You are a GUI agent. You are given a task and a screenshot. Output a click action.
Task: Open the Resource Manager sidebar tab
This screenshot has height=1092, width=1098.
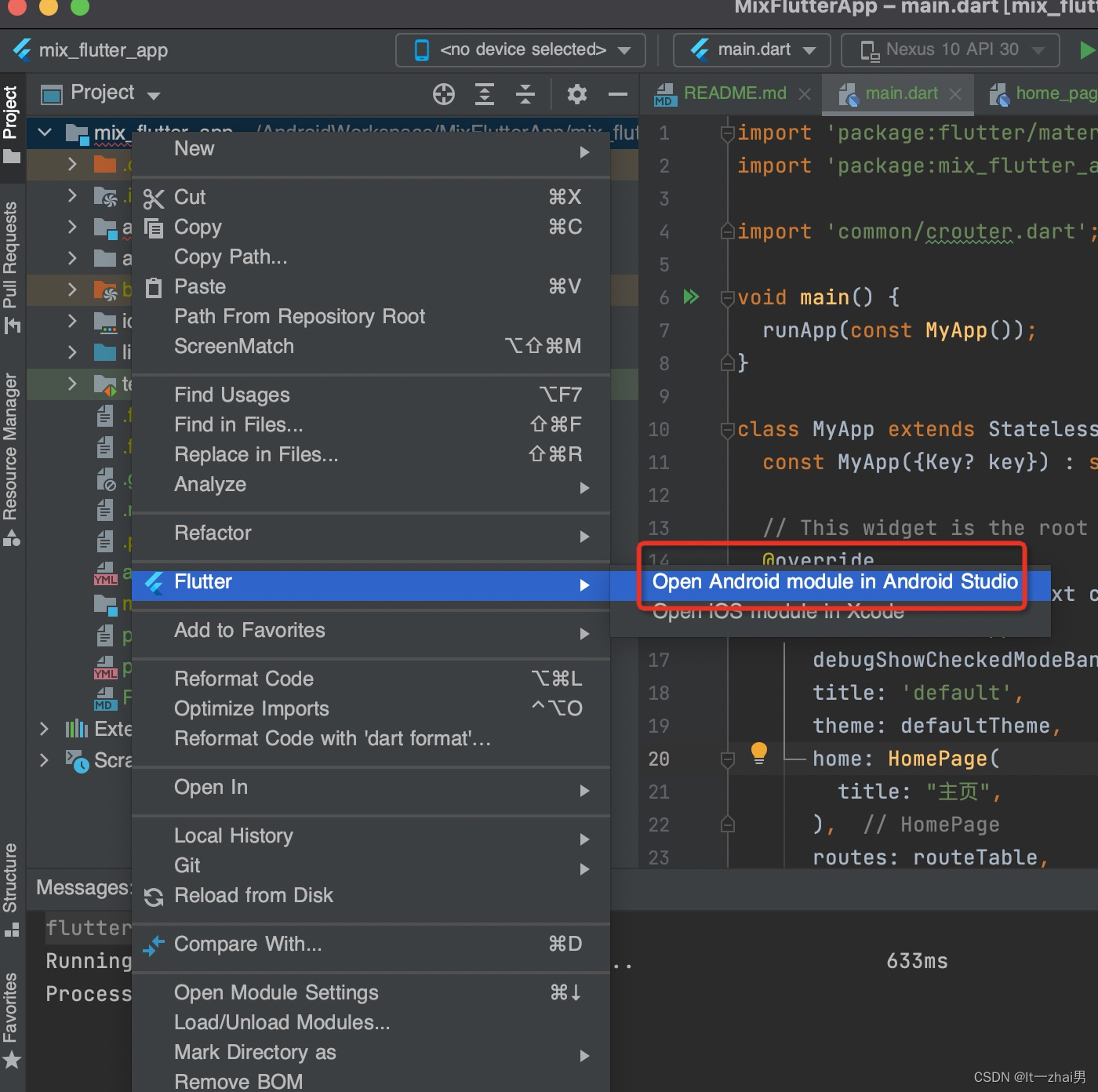click(11, 459)
